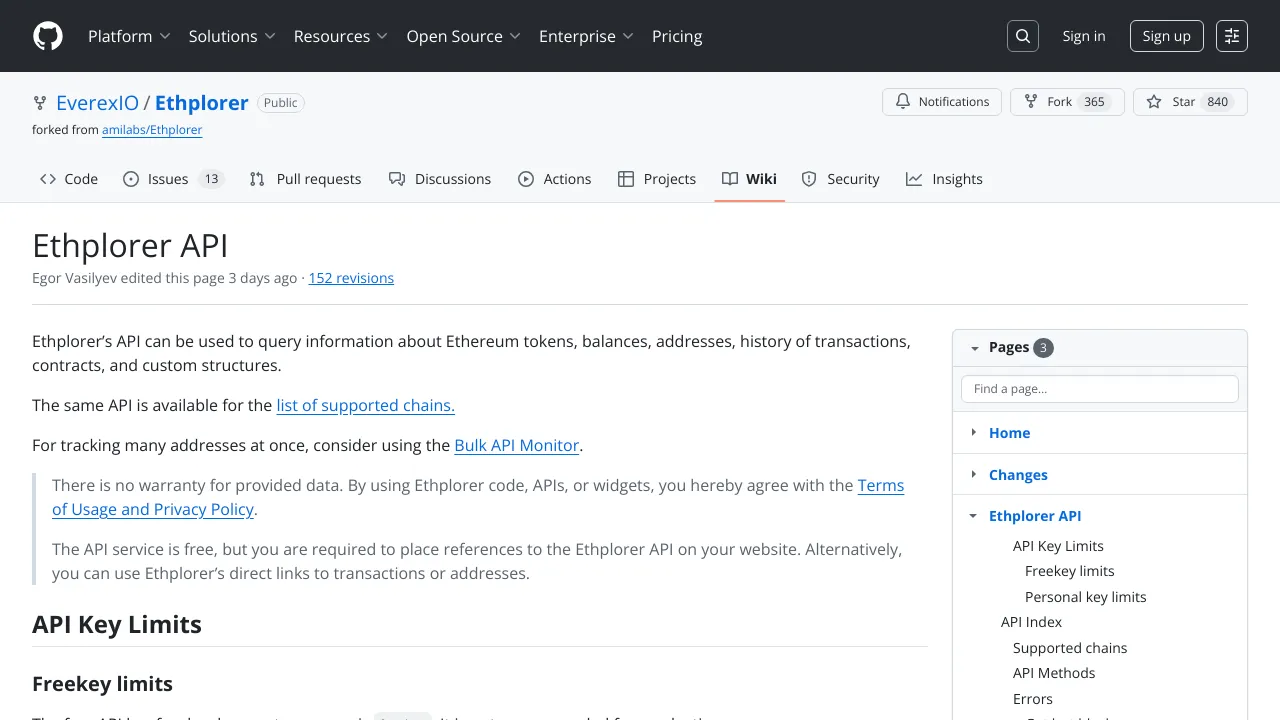Open Terms of Usage and Privacy Policy link

click(x=478, y=497)
